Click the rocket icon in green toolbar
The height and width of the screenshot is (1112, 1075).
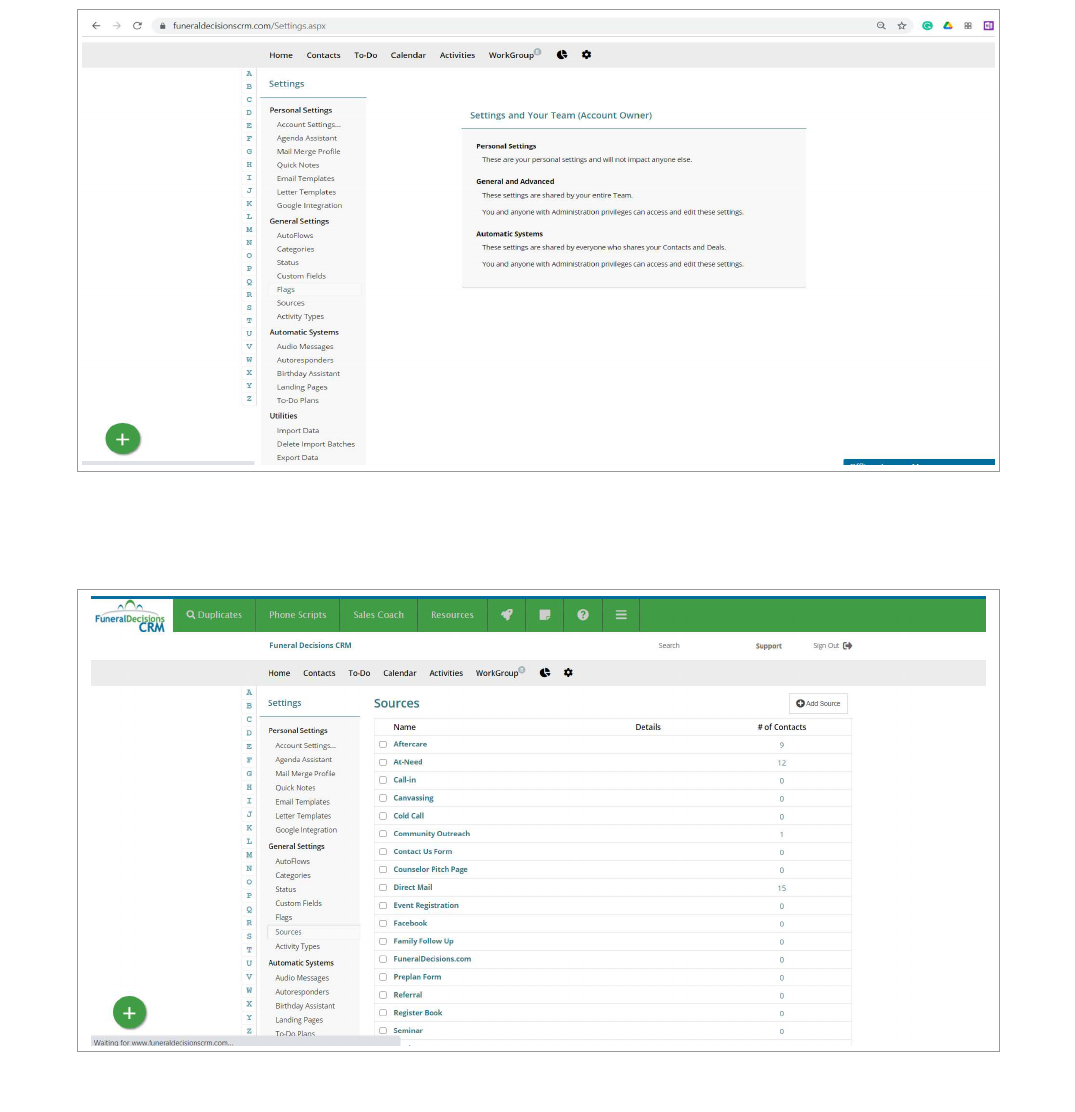[x=507, y=615]
